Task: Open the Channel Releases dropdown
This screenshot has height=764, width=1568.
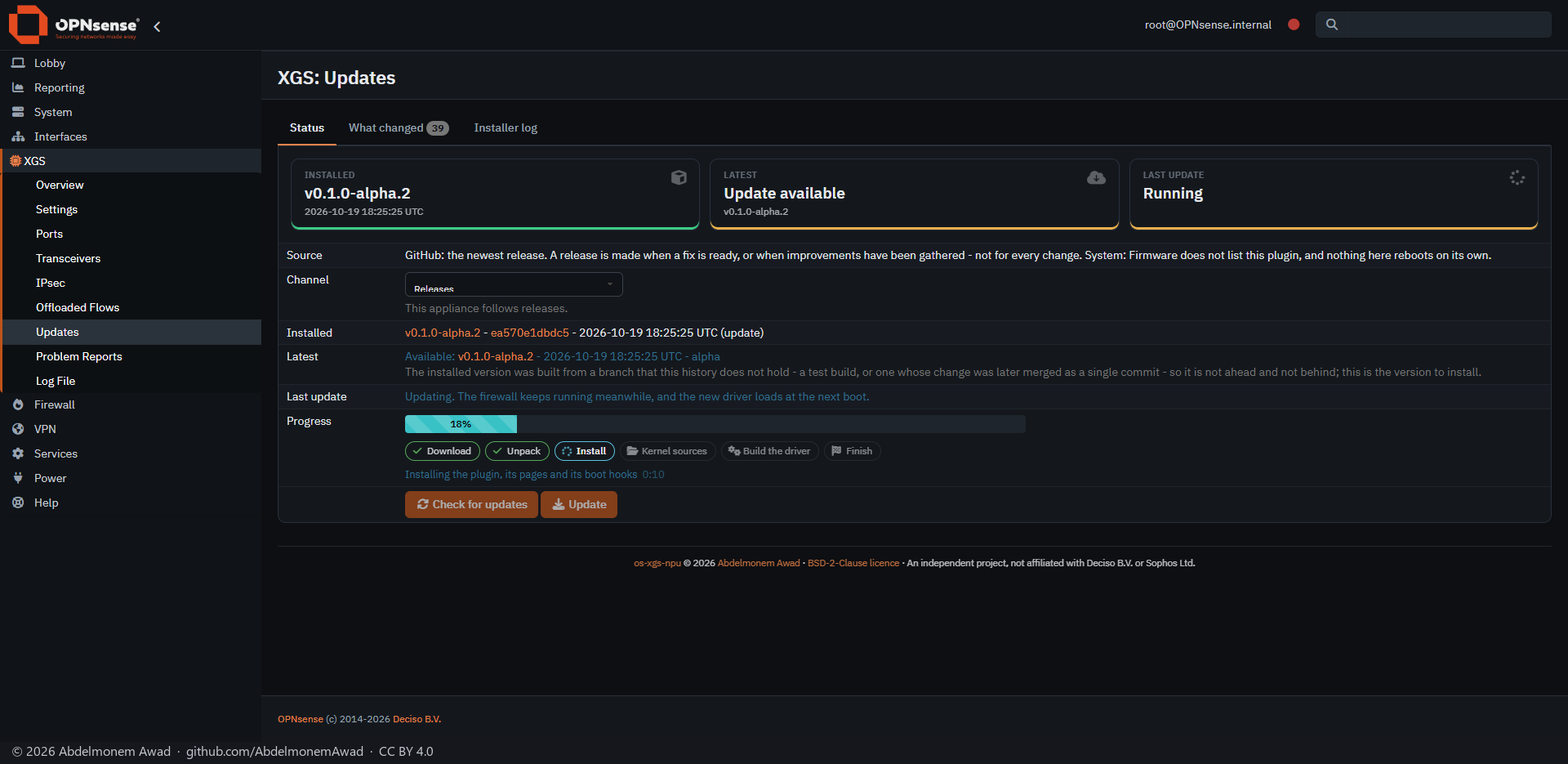Action: point(514,284)
